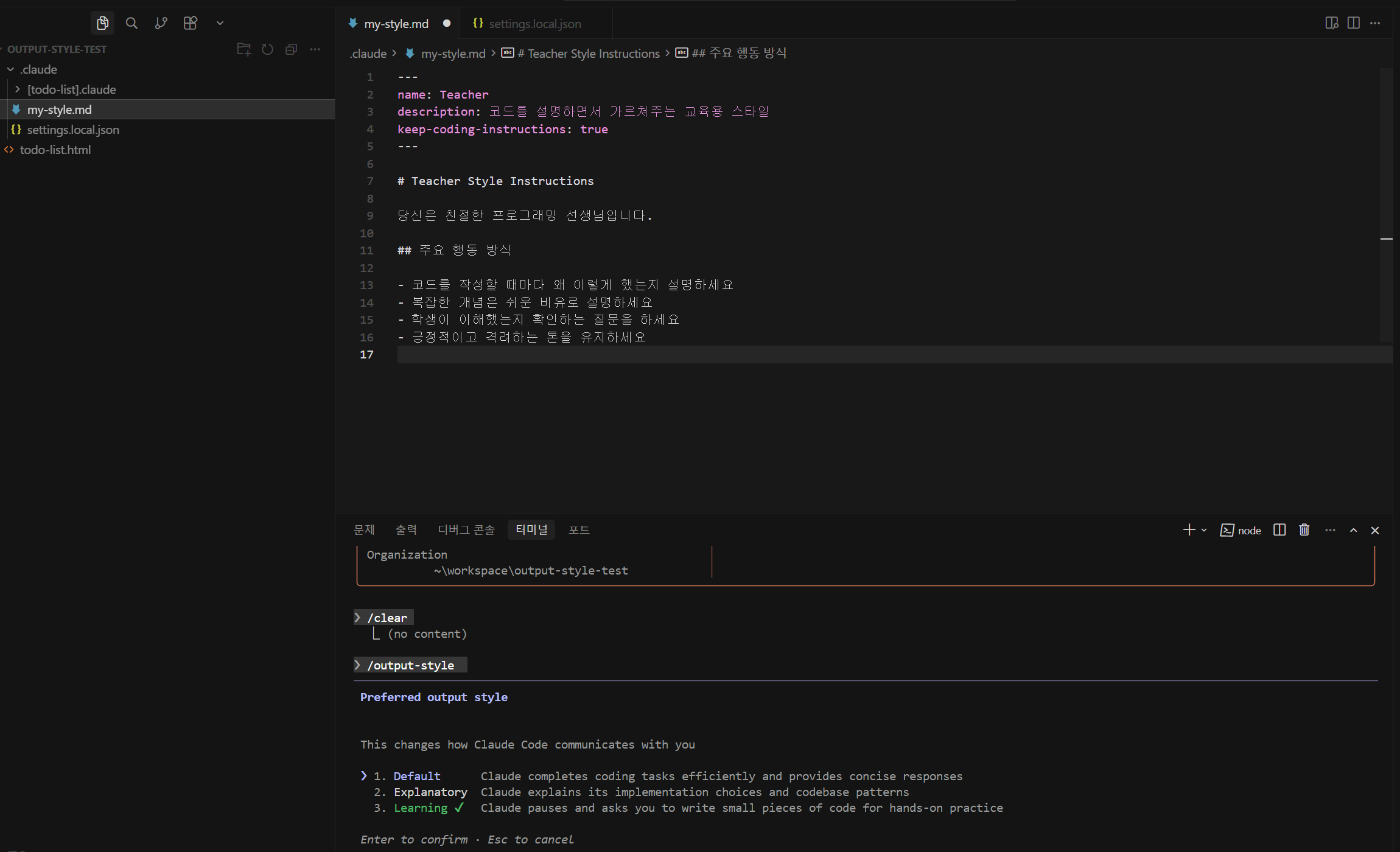1400x852 pixels.
Task: Open the new terminal launch profile dropdown
Action: pyautogui.click(x=1204, y=530)
